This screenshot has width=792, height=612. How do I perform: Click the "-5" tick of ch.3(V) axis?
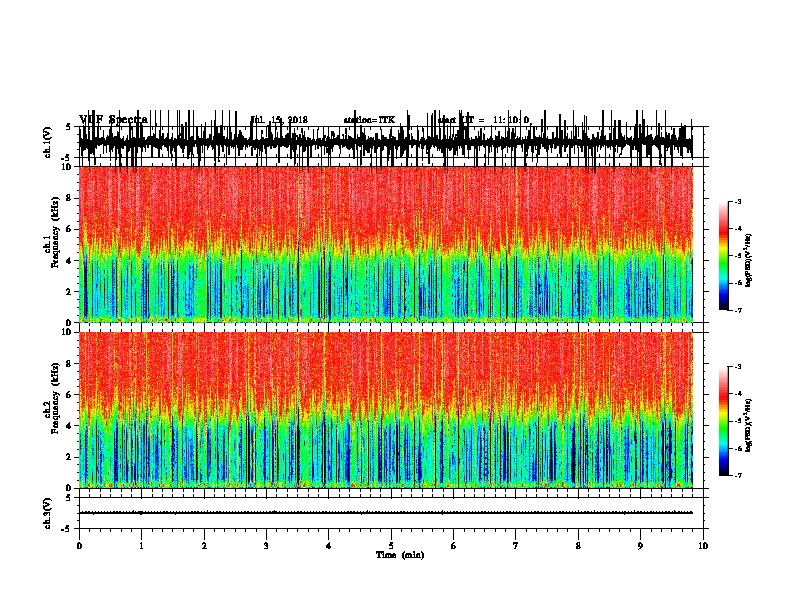(67, 529)
